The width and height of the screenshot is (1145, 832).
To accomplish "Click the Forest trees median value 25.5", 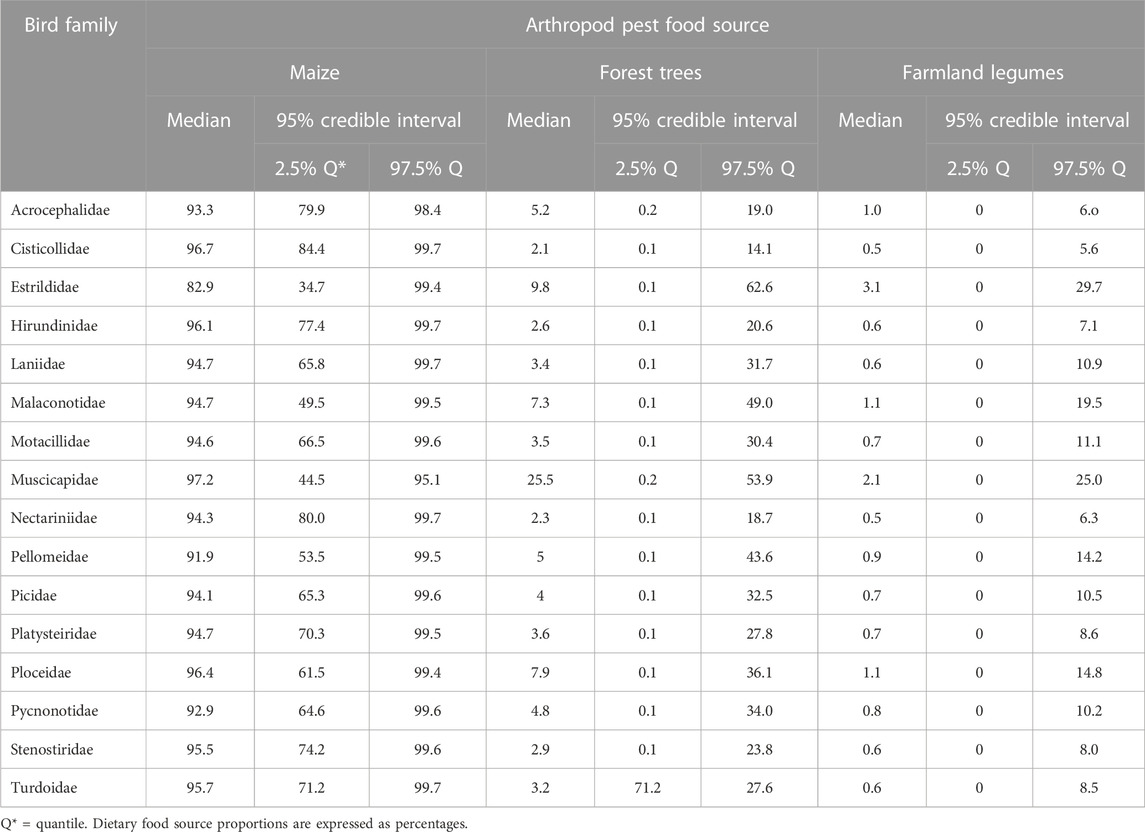I will [x=540, y=480].
